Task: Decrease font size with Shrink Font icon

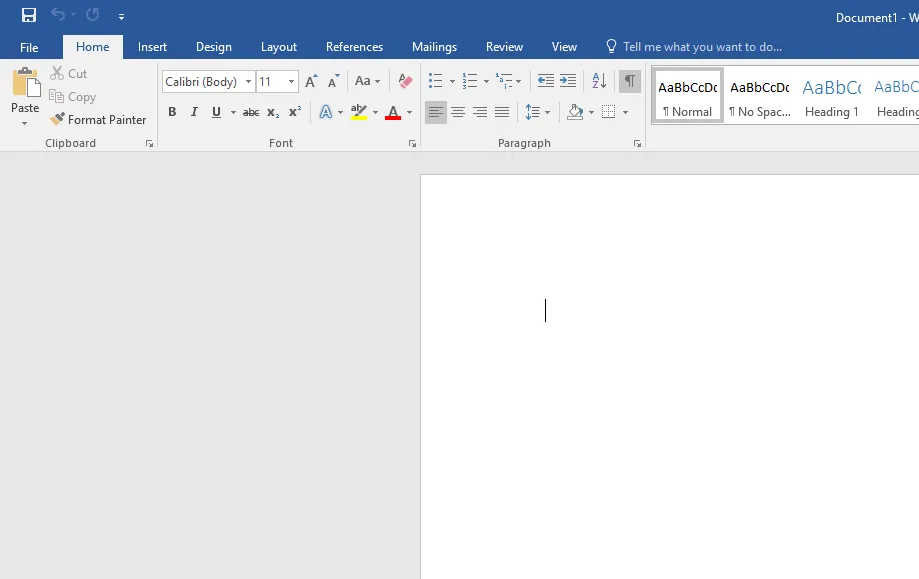Action: tap(333, 81)
